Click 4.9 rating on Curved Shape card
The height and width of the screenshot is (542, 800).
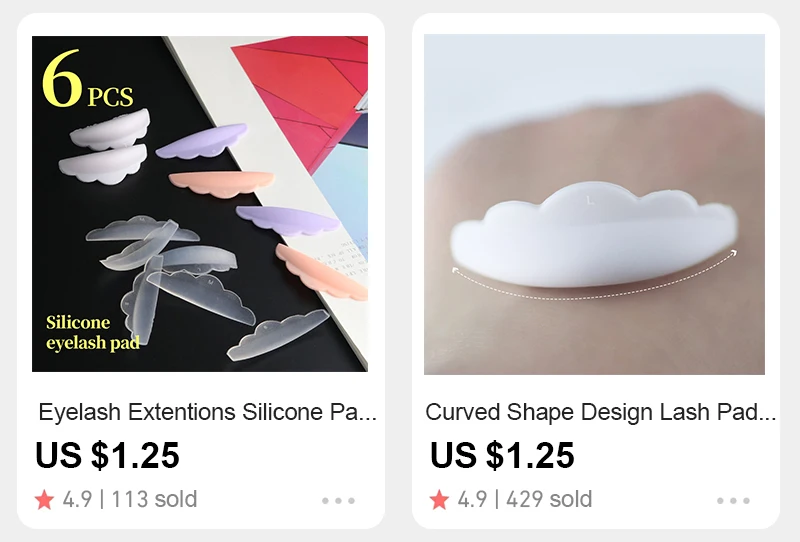472,500
